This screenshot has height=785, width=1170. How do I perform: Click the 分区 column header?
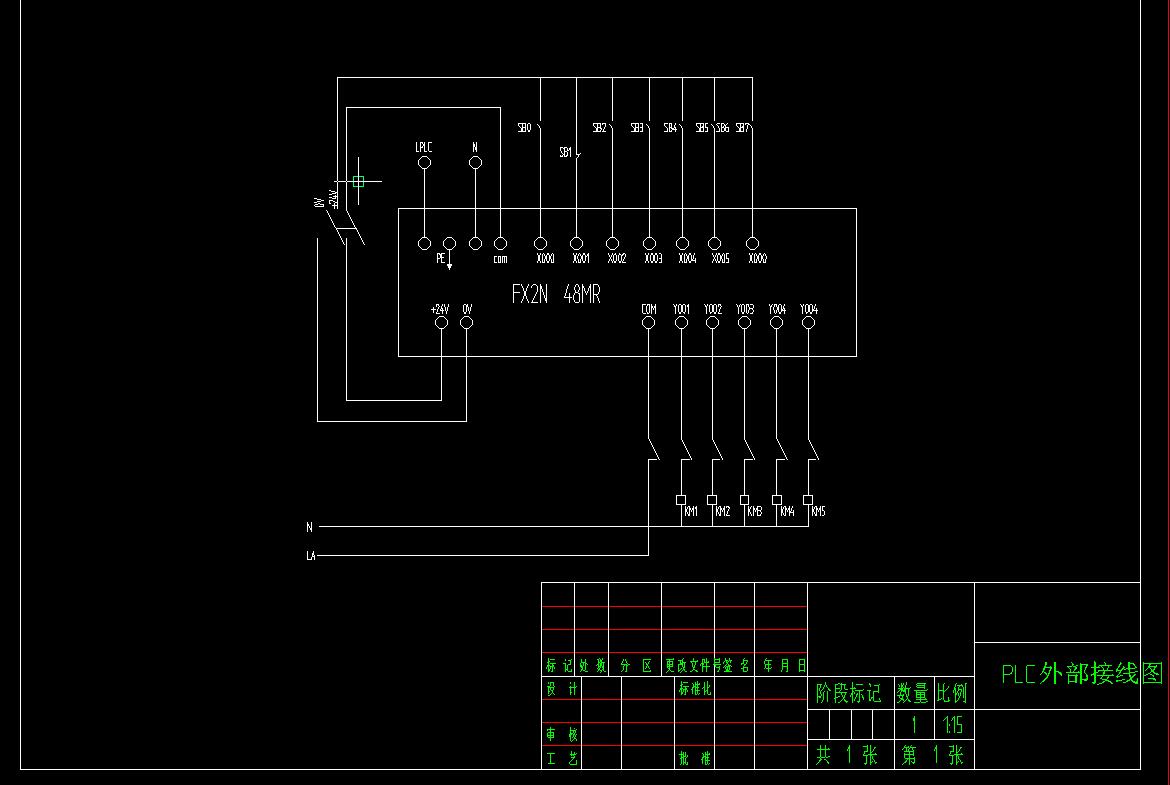click(x=636, y=666)
